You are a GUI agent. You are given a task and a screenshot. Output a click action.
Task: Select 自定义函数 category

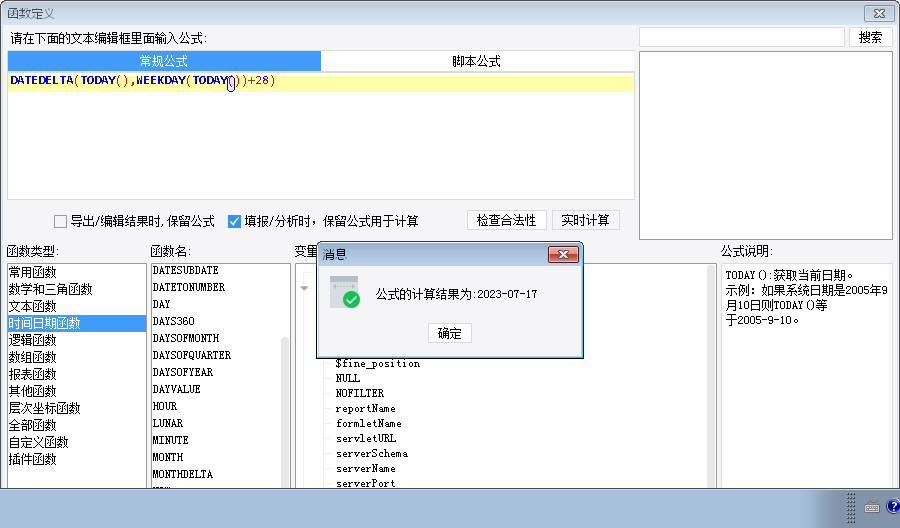tap(76, 442)
